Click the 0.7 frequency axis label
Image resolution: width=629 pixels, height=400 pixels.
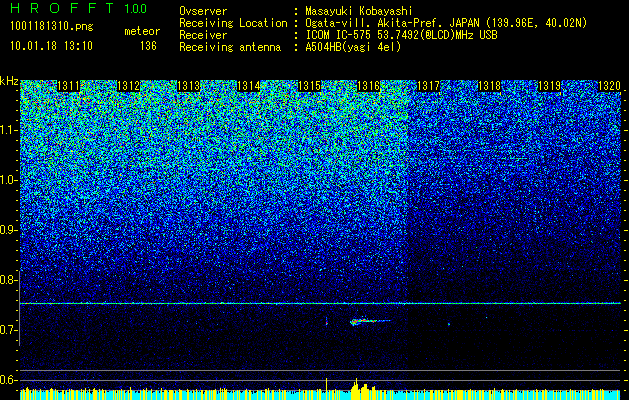(9, 330)
